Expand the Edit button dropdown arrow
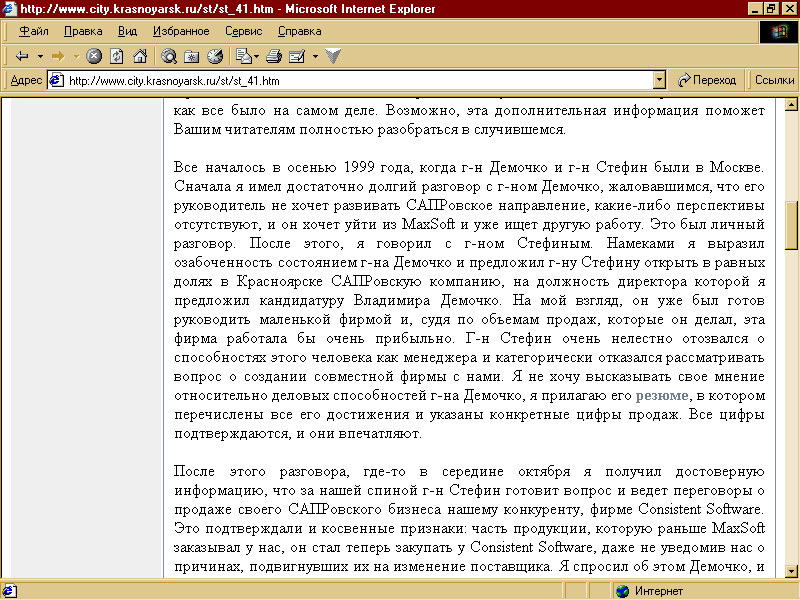The width and height of the screenshot is (800, 600). [315, 56]
